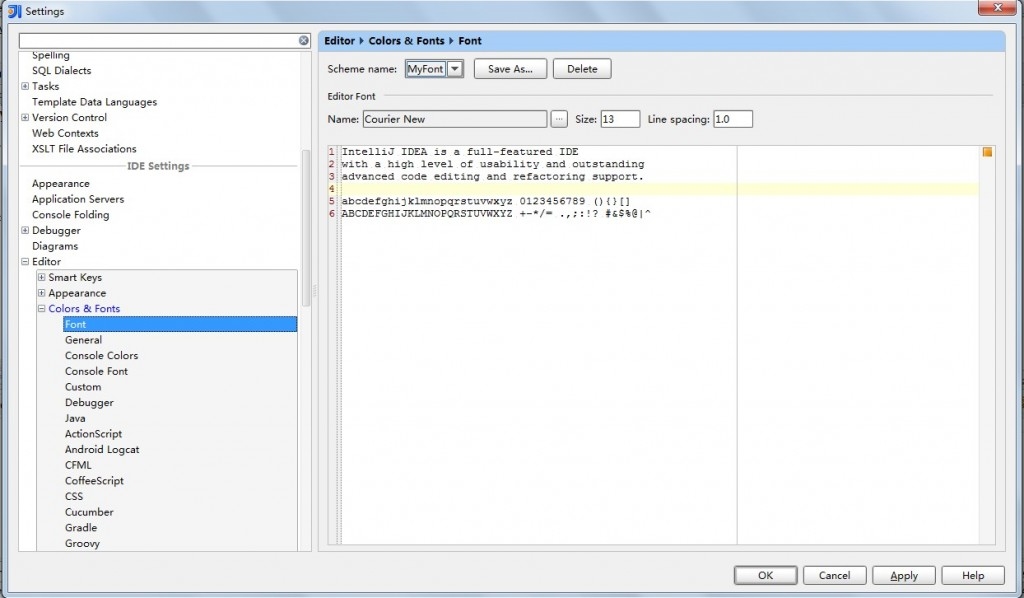Open Console Font settings
This screenshot has height=598, width=1024.
[x=96, y=371]
